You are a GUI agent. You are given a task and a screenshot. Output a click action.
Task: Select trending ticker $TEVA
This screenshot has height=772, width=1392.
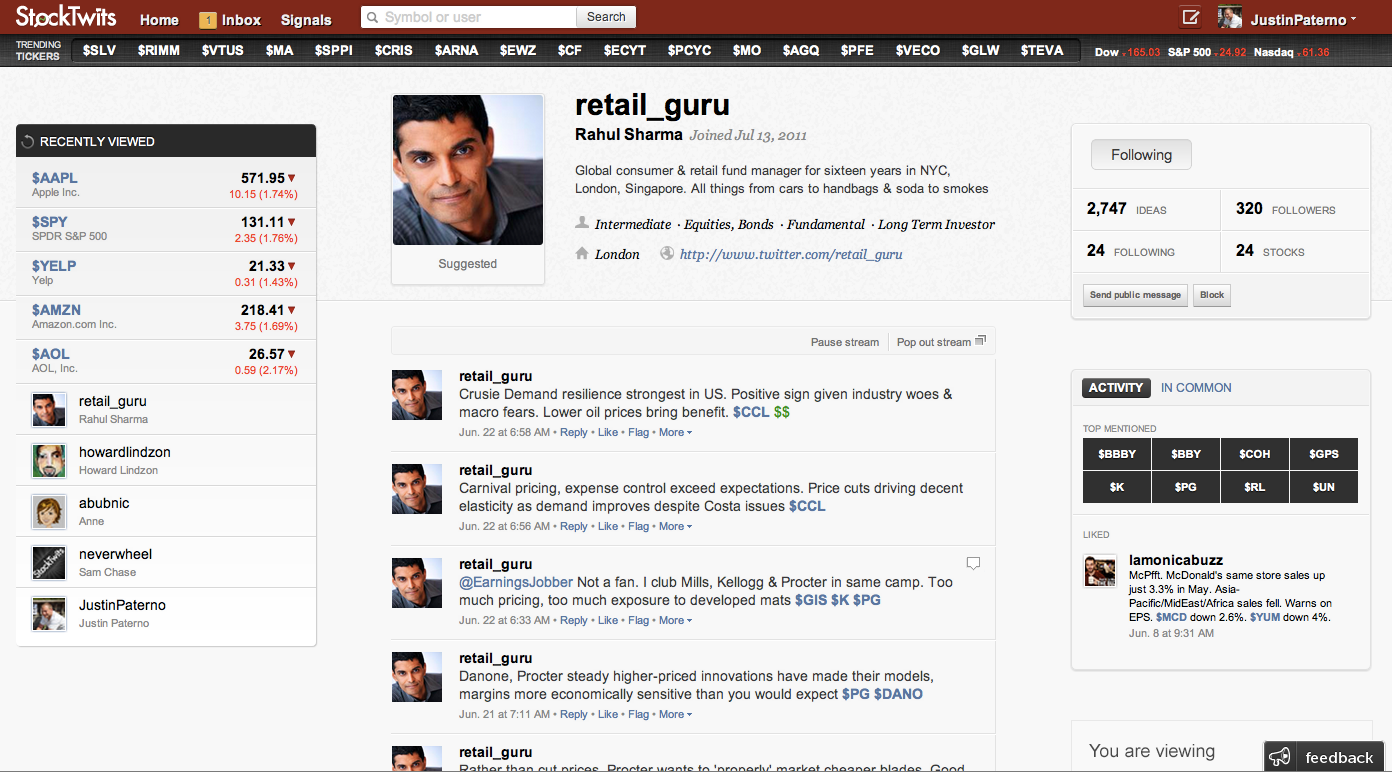(x=1042, y=50)
